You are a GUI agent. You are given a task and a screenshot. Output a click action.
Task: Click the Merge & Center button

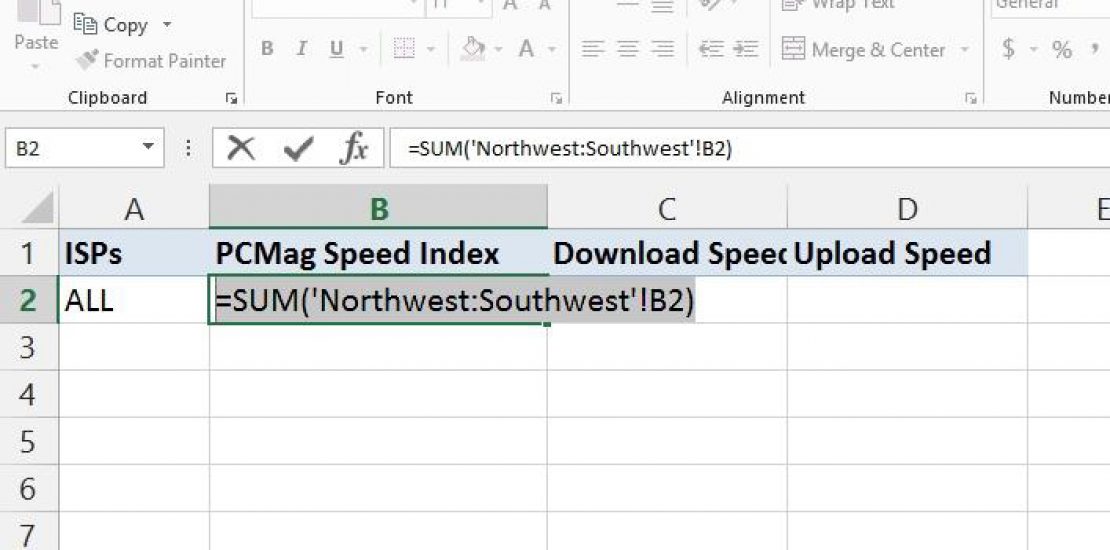[865, 49]
